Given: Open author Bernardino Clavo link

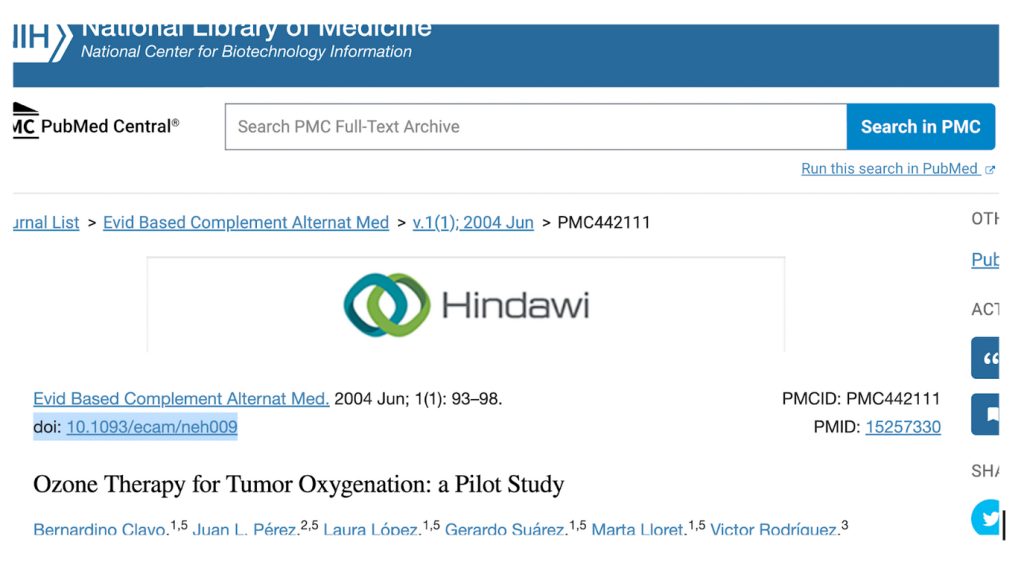Looking at the screenshot, I should click(101, 529).
